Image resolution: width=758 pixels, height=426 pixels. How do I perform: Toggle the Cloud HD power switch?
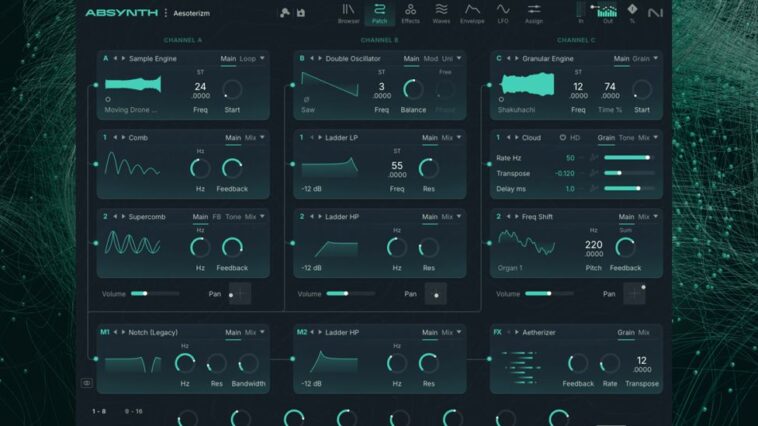(563, 138)
